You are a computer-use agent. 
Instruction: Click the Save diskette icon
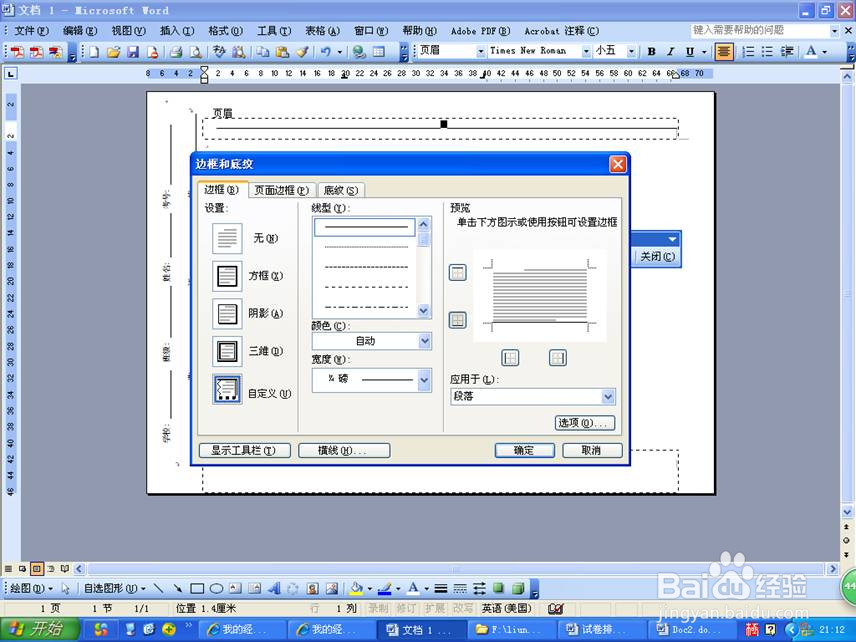pyautogui.click(x=133, y=52)
